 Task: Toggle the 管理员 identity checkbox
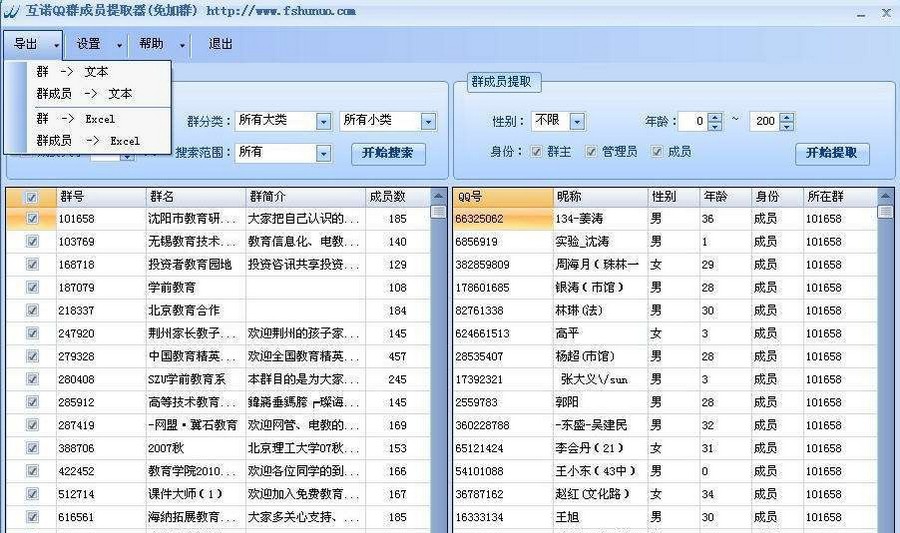[x=591, y=151]
